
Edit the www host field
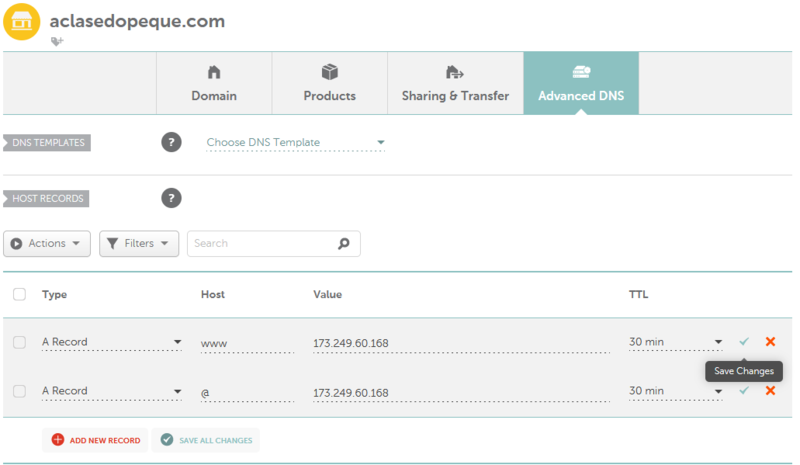[247, 343]
